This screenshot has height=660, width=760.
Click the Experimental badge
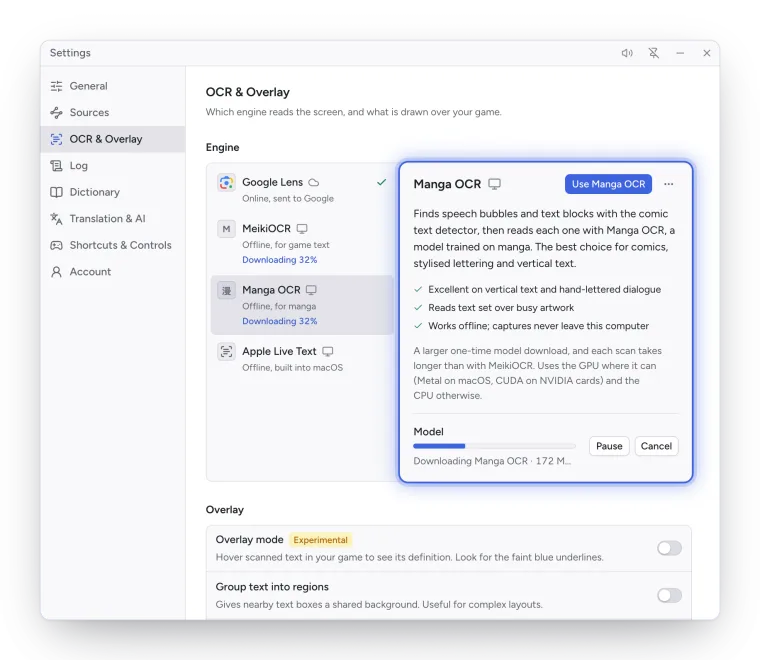coord(320,540)
